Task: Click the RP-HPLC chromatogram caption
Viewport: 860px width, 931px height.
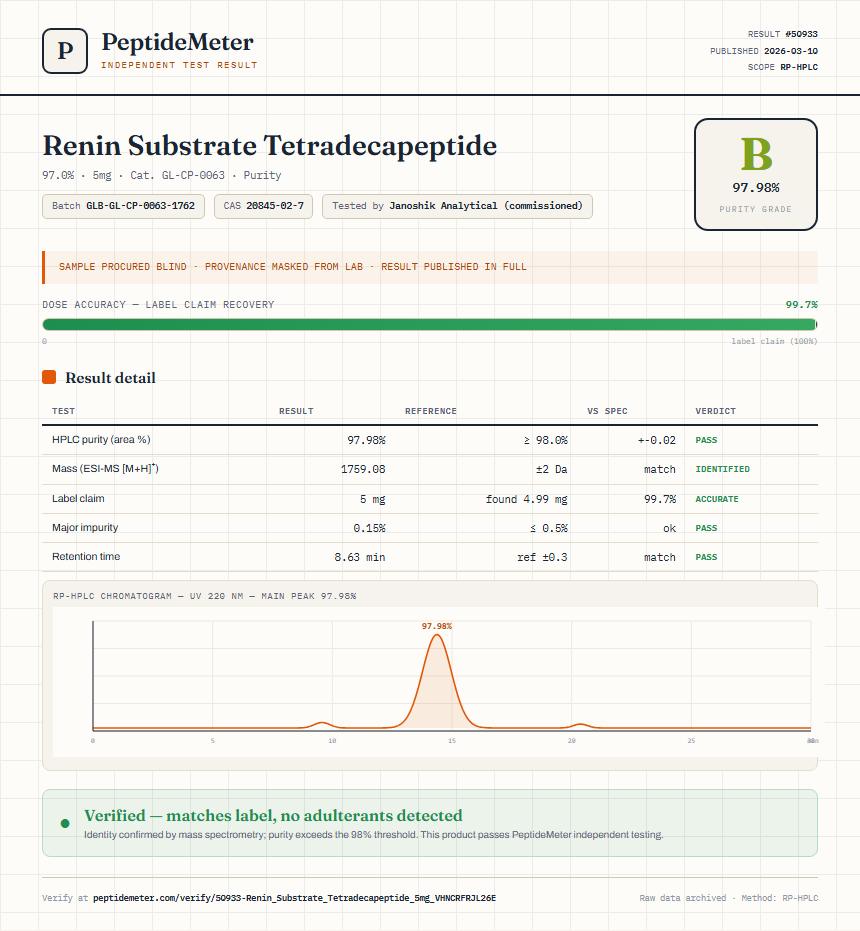Action: (x=204, y=596)
